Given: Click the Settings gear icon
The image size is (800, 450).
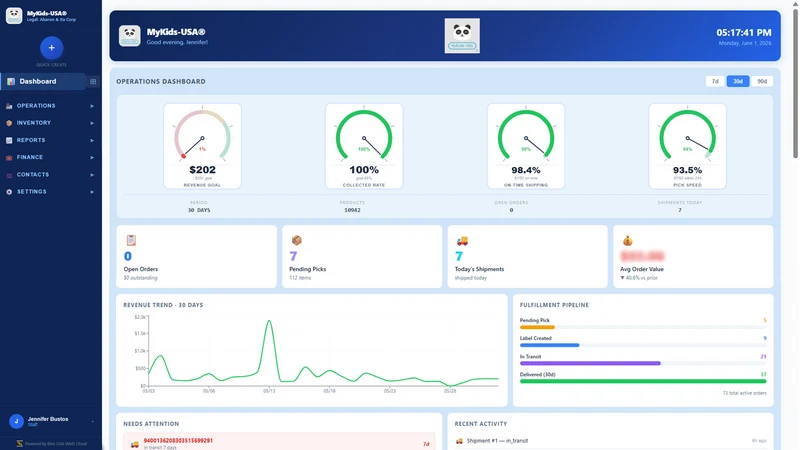Looking at the screenshot, I should tap(9, 192).
